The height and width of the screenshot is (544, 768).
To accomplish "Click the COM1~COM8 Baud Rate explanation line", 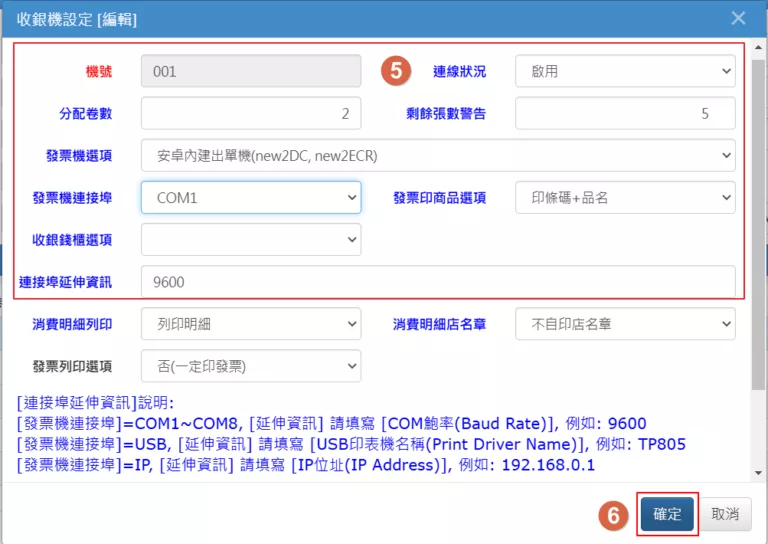I will pos(332,424).
